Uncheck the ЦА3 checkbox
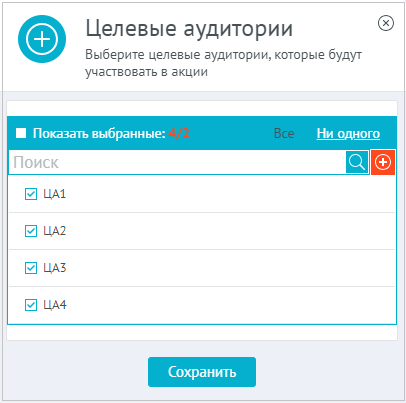 click(x=31, y=268)
